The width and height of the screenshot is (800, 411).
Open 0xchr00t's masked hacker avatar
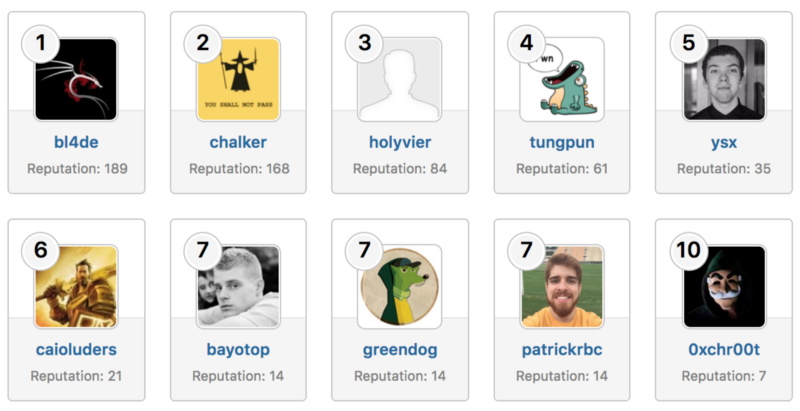(724, 287)
